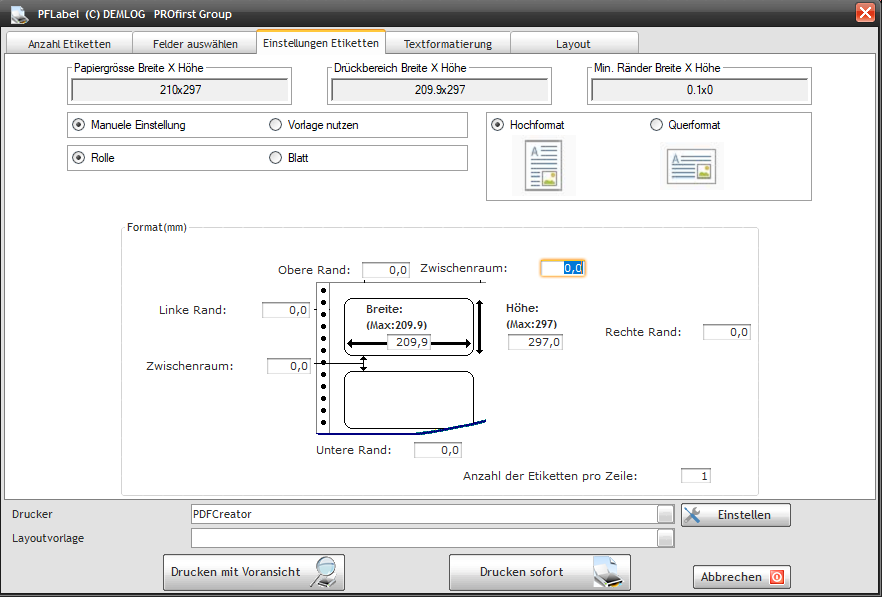The height and width of the screenshot is (597, 882).
Task: Click the portrait Hochformat page icon
Action: 544,165
